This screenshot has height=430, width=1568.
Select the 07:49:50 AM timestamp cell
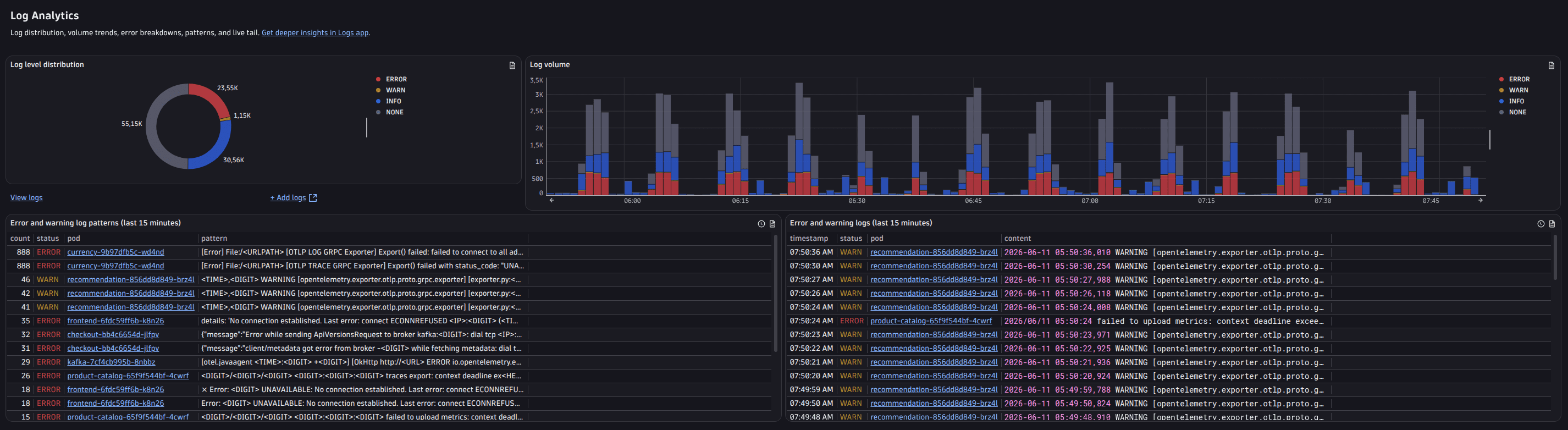811,403
